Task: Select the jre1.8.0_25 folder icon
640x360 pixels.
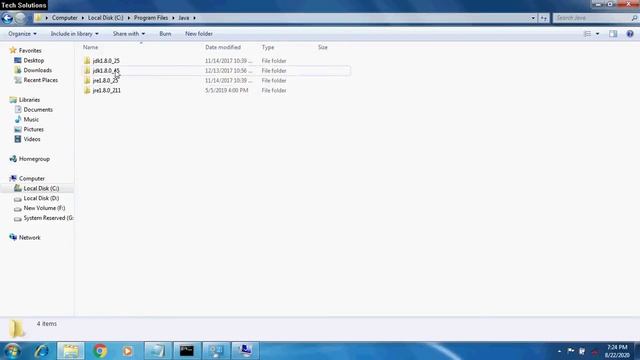Action: pos(87,80)
